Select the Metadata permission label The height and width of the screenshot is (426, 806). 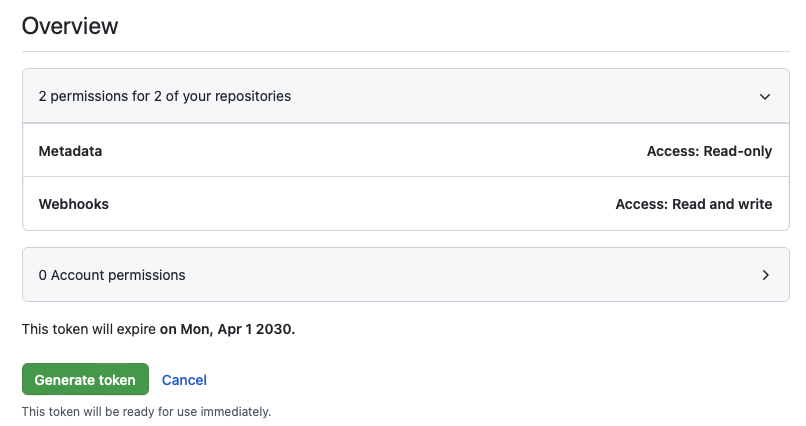click(x=70, y=151)
